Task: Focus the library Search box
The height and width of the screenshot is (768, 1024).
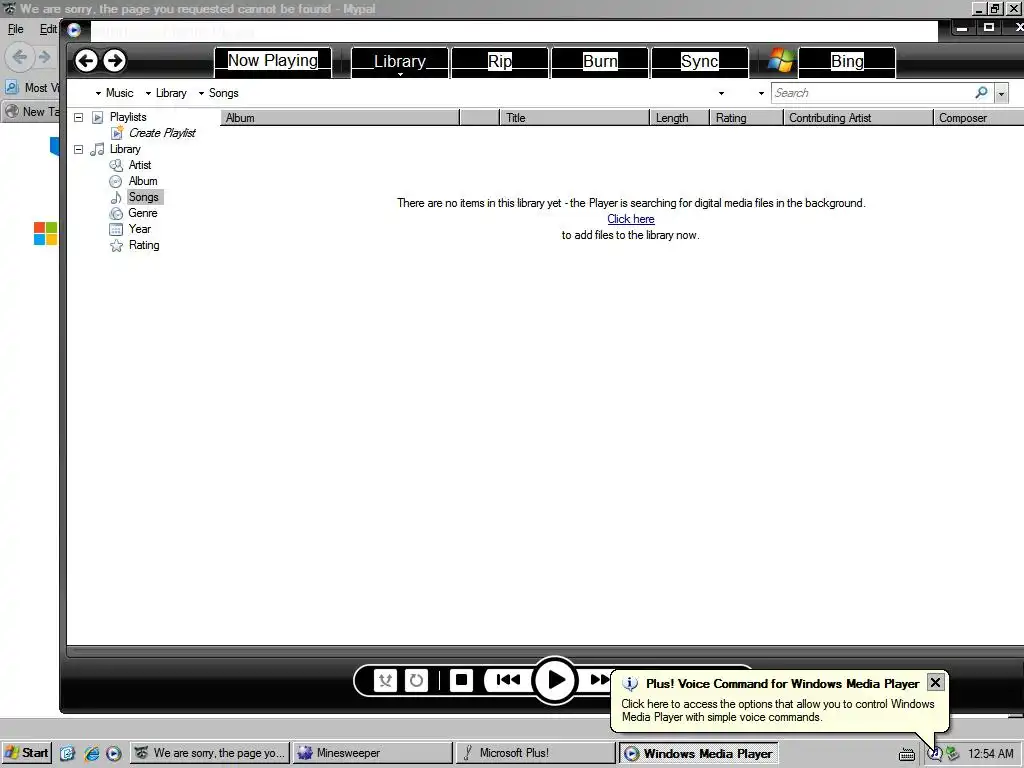Action: [872, 93]
